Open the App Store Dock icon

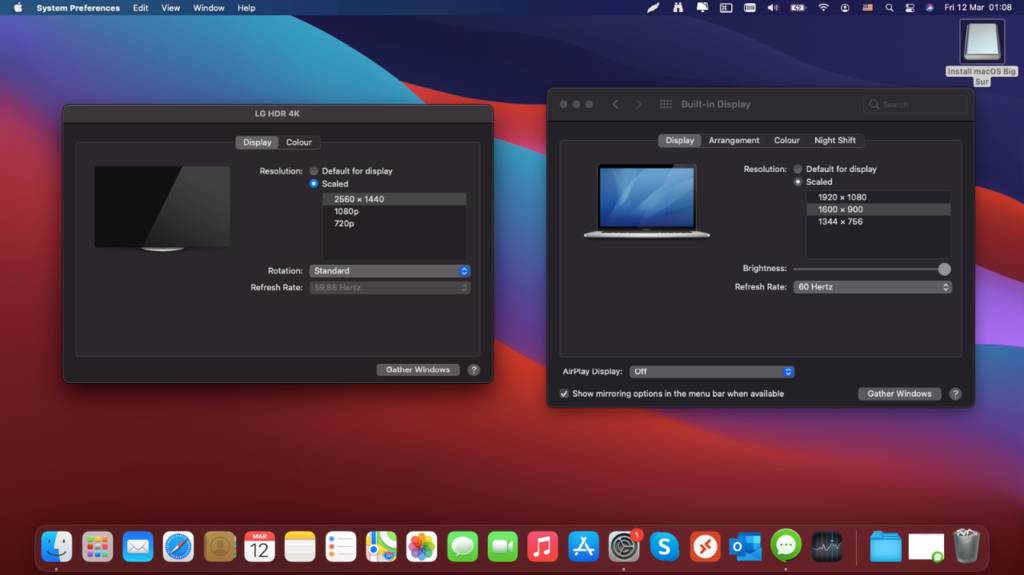(583, 546)
